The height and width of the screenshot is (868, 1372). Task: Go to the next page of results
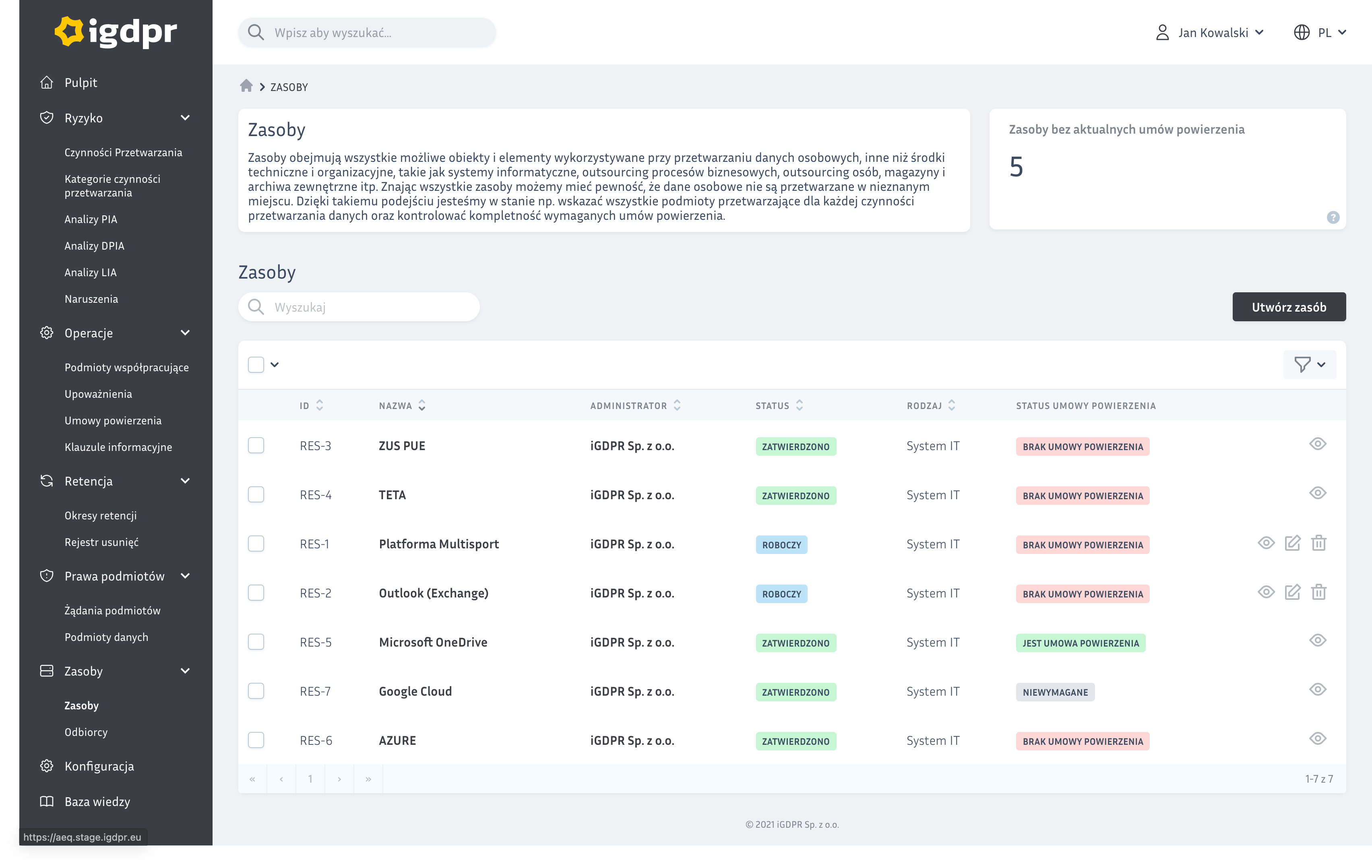[x=340, y=779]
